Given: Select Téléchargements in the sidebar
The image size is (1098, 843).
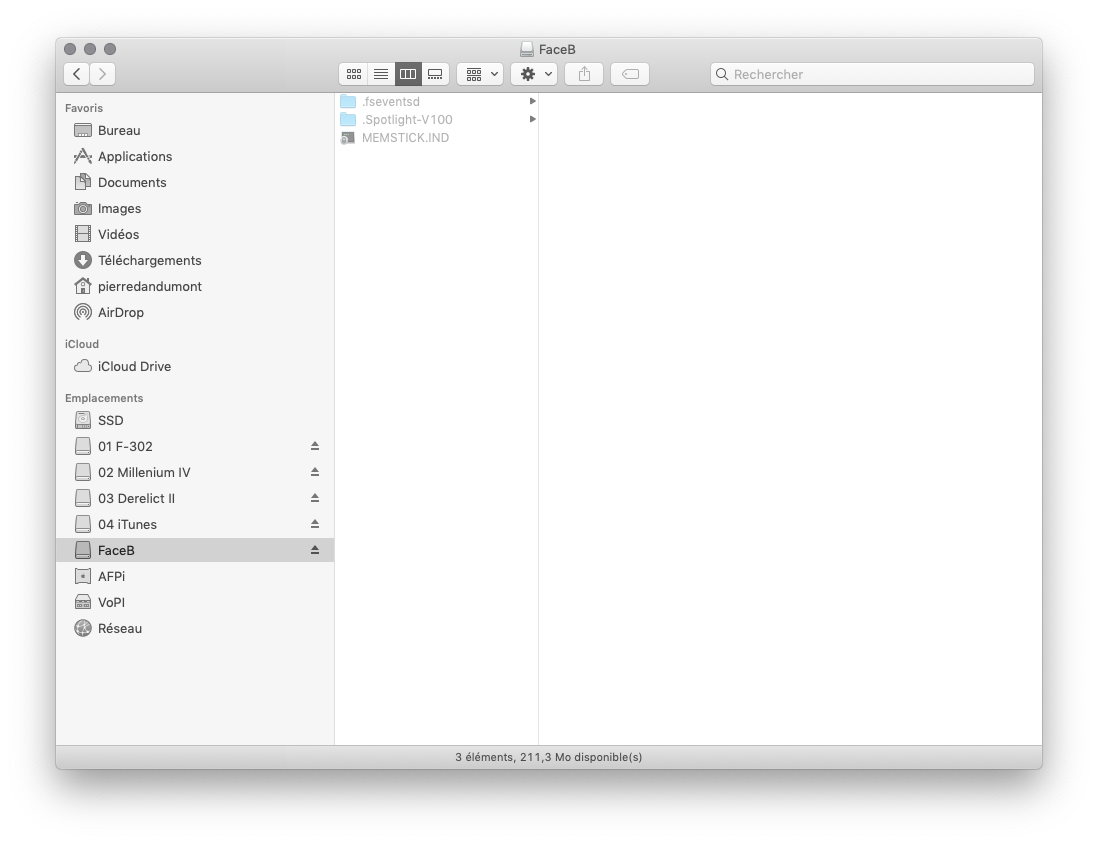Looking at the screenshot, I should (x=149, y=260).
